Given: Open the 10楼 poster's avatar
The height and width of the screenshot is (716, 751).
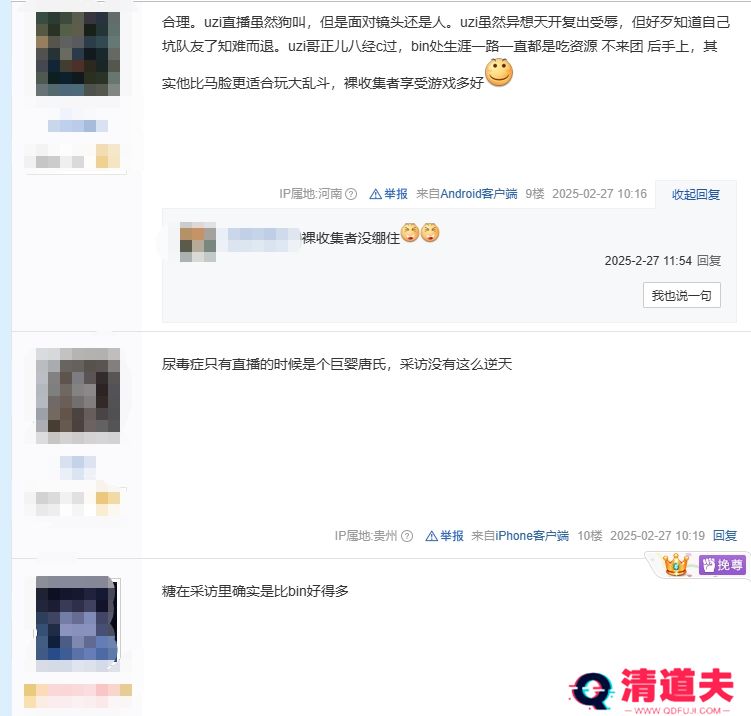Looking at the screenshot, I should [x=78, y=396].
